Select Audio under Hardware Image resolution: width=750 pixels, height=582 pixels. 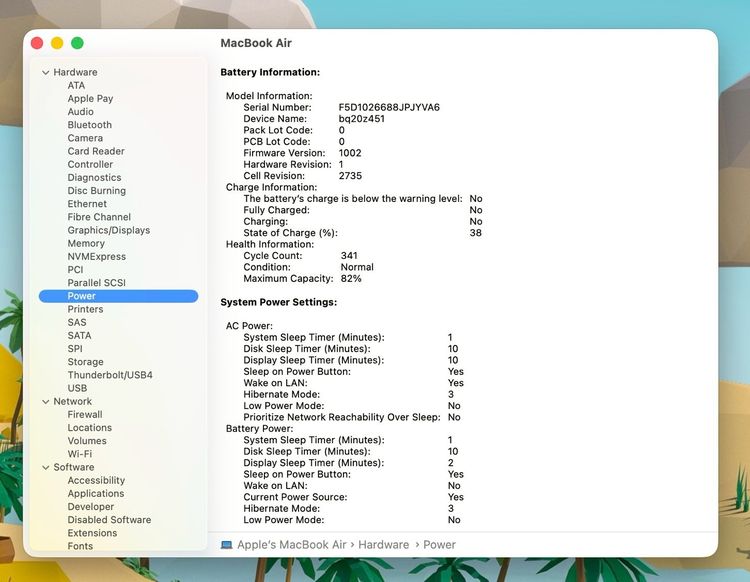80,111
